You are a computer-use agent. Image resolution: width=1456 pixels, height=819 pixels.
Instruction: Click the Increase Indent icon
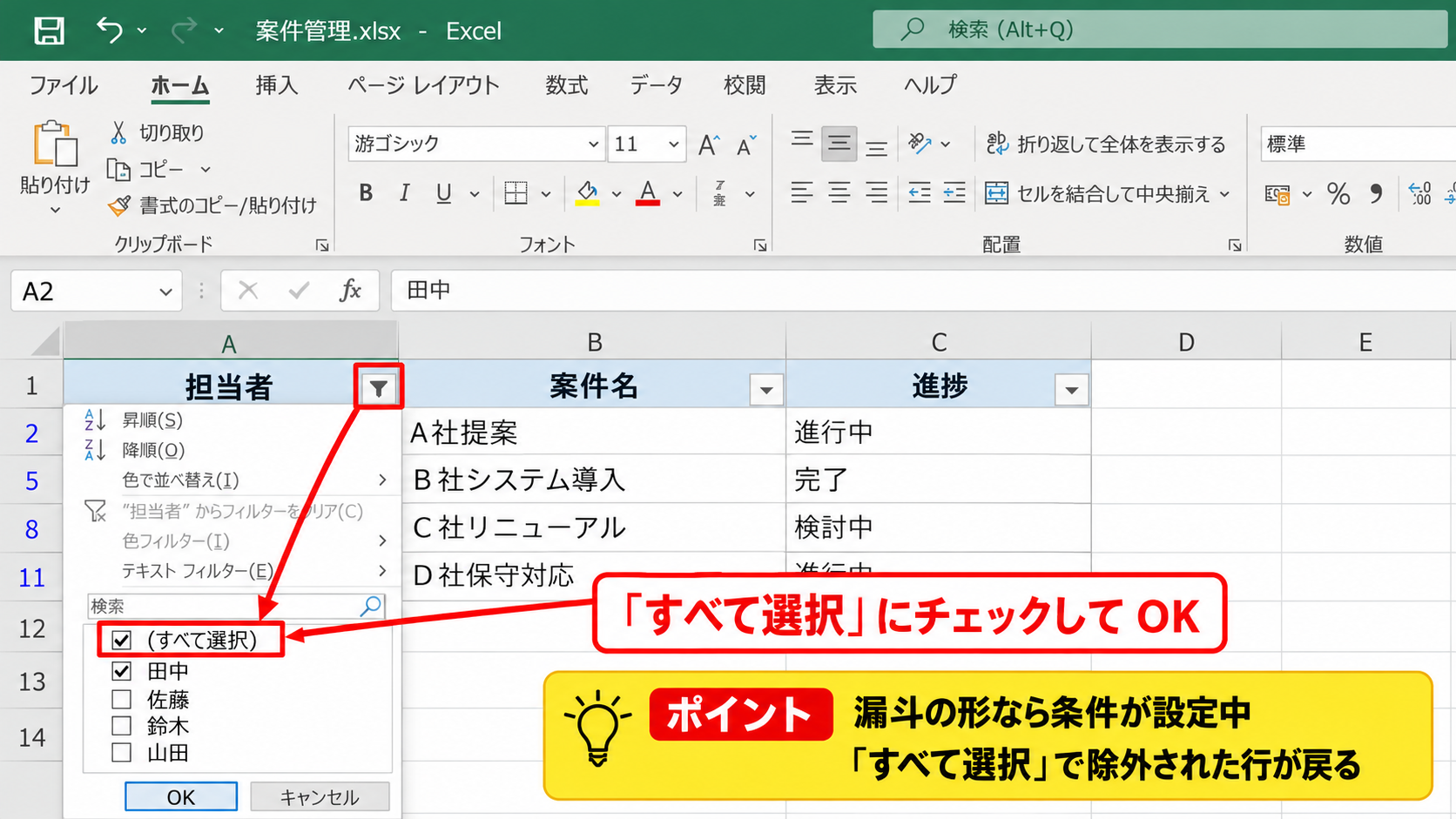pos(954,192)
